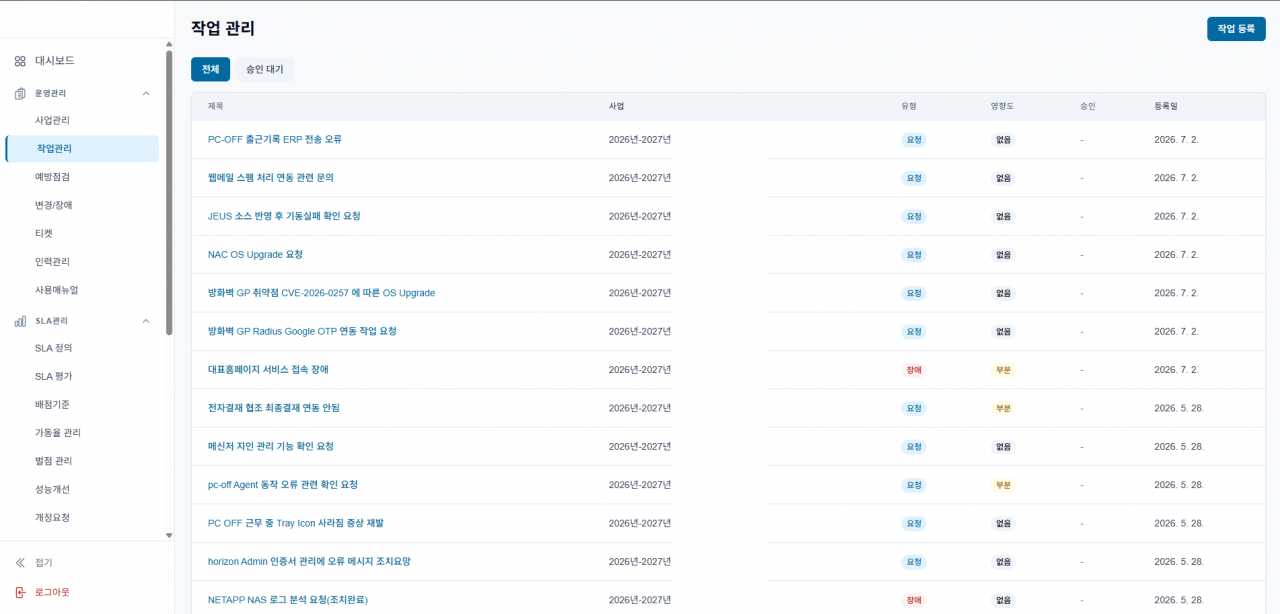The image size is (1280, 614).
Task: Open 배점기준 menu item
Action: coord(52,404)
